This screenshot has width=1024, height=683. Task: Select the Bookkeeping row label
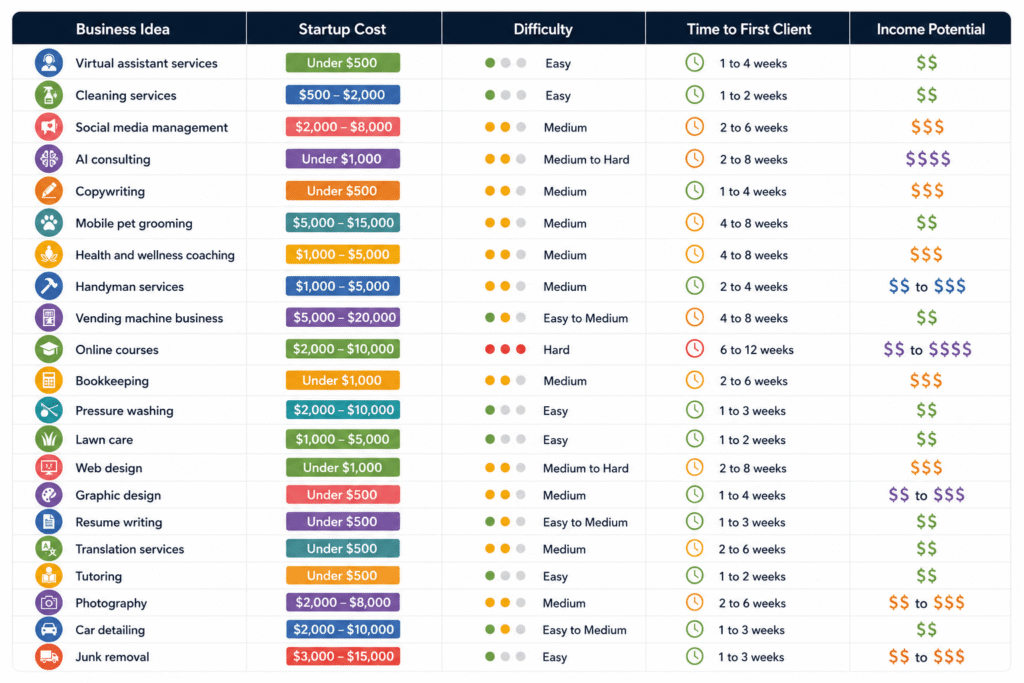tap(112, 381)
